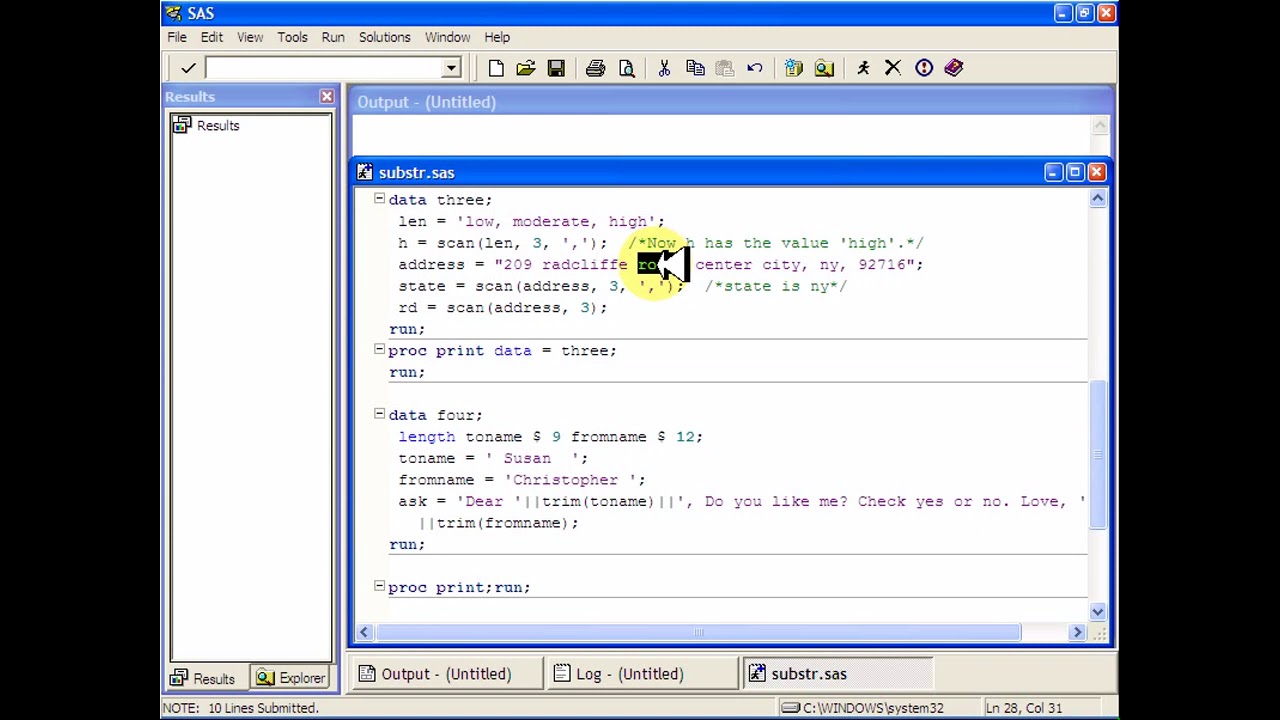
Task: Collapse the 'data four' code block
Action: tap(379, 414)
